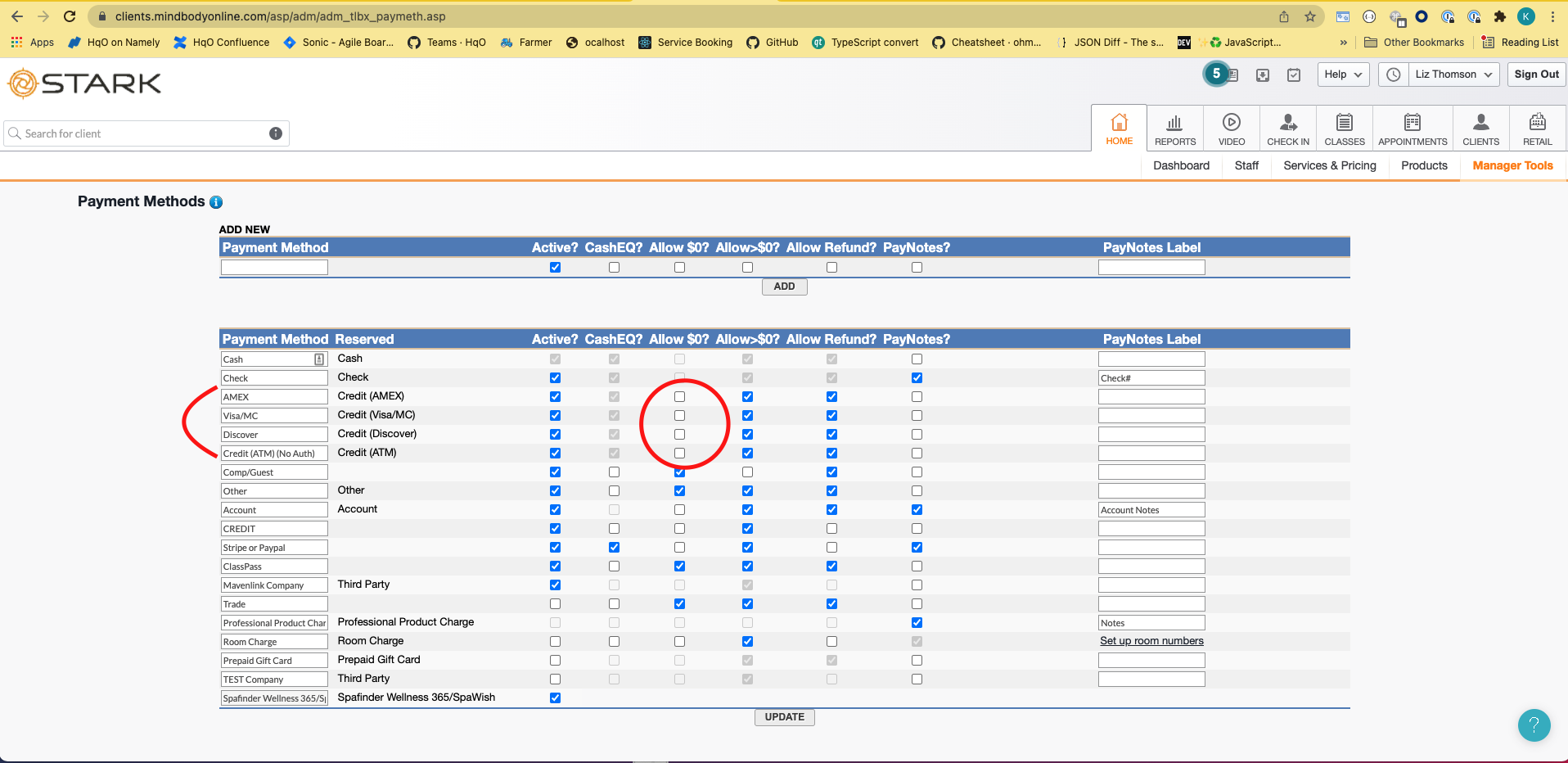This screenshot has height=763, width=1568.
Task: Open the Manager Tools tab
Action: (x=1512, y=165)
